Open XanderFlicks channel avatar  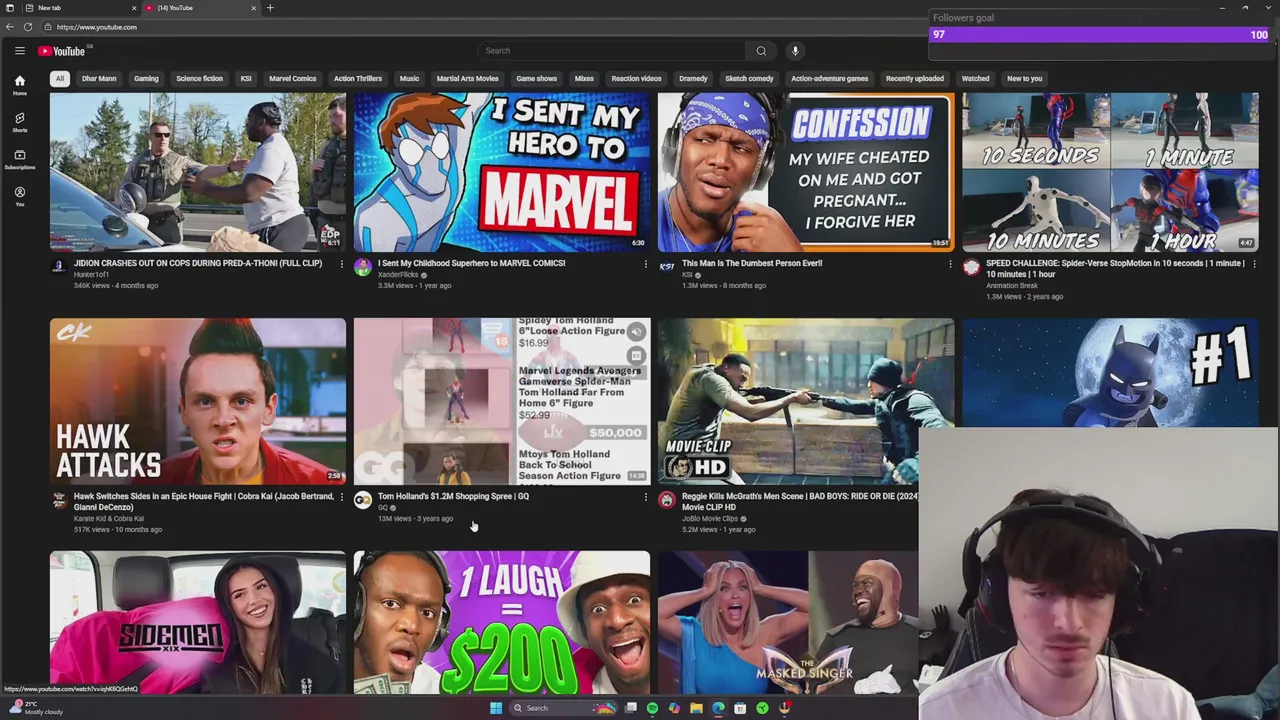pos(363,267)
